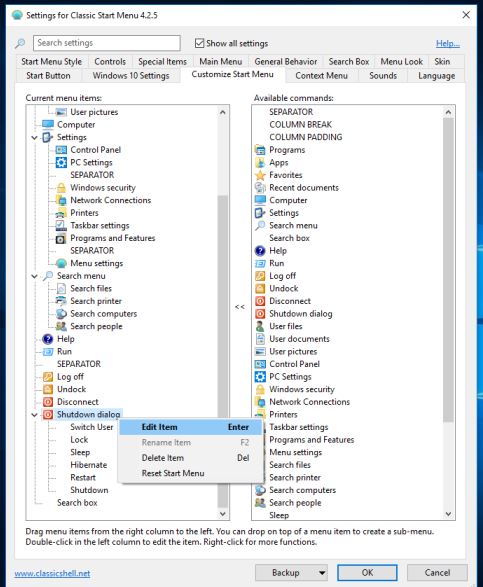The image size is (483, 587).
Task: Select Search box at bottom of left tree
Action: click(x=77, y=503)
